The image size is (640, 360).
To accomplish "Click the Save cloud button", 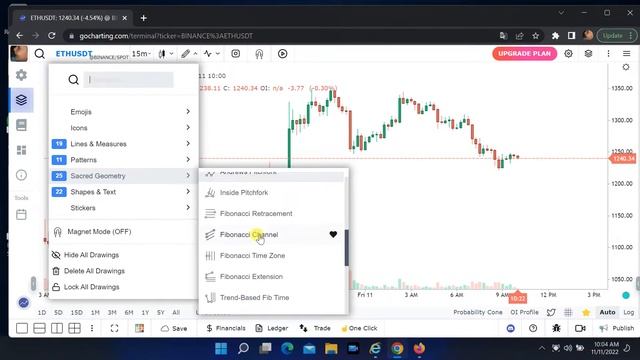I will point(174,328).
